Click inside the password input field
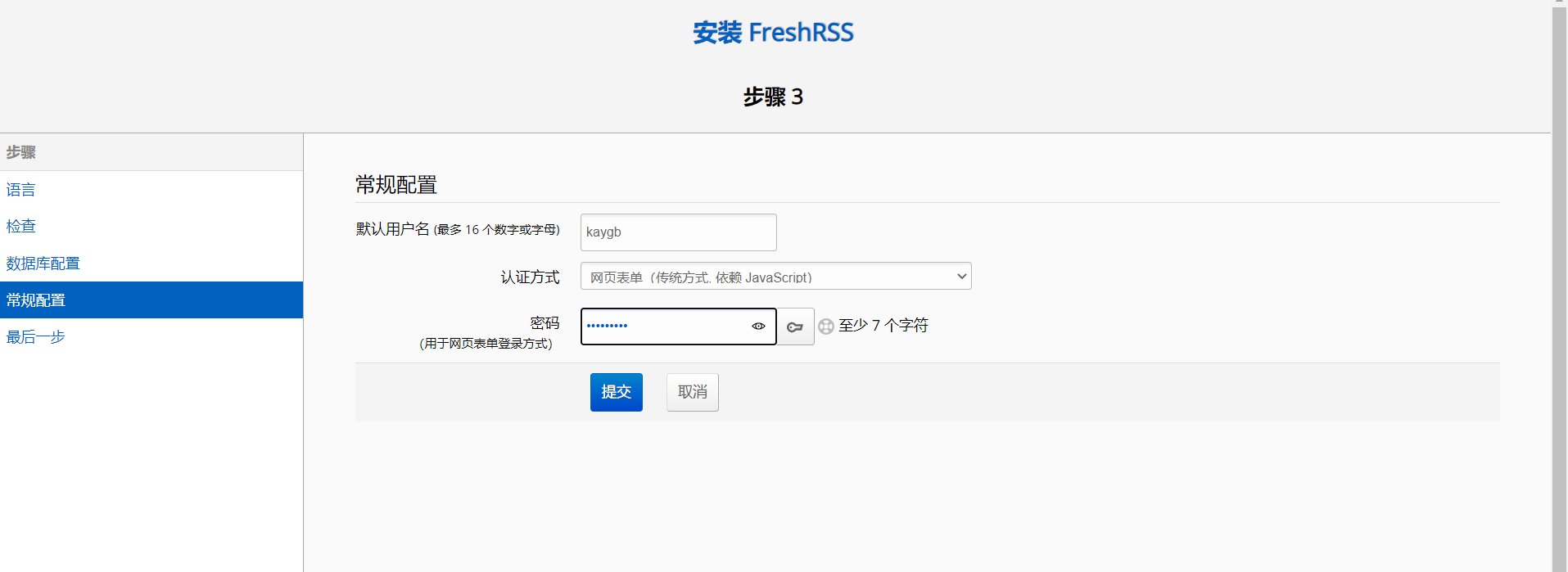Viewport: 1568px width, 572px height. tap(663, 327)
